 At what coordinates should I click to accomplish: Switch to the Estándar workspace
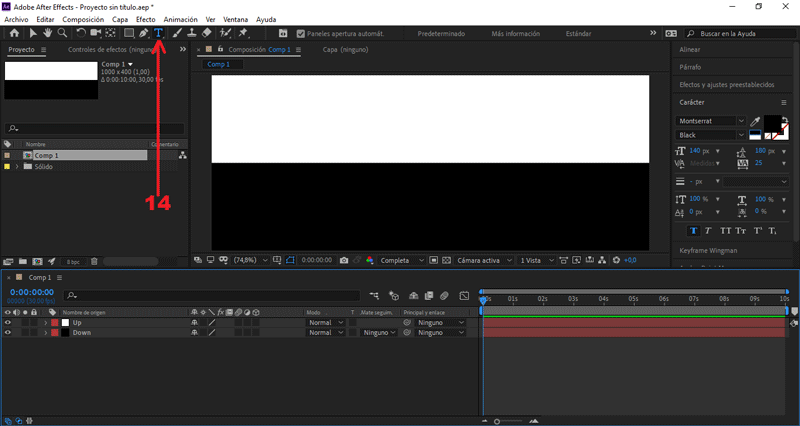[579, 34]
